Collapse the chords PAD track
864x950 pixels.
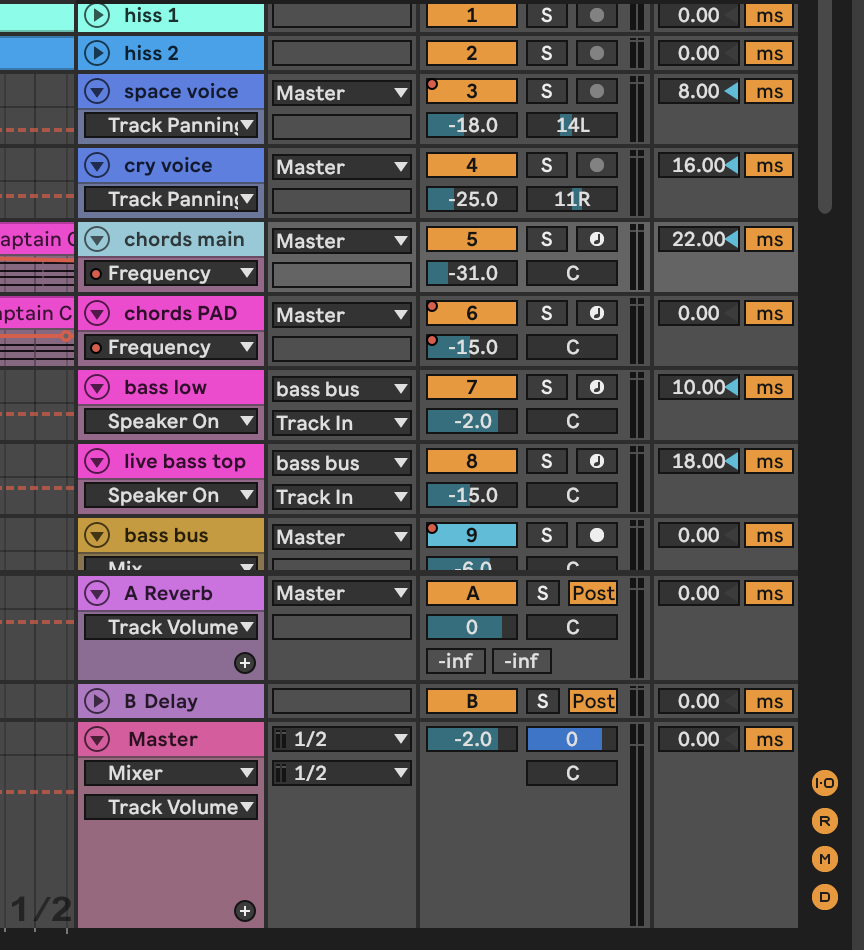click(x=97, y=313)
